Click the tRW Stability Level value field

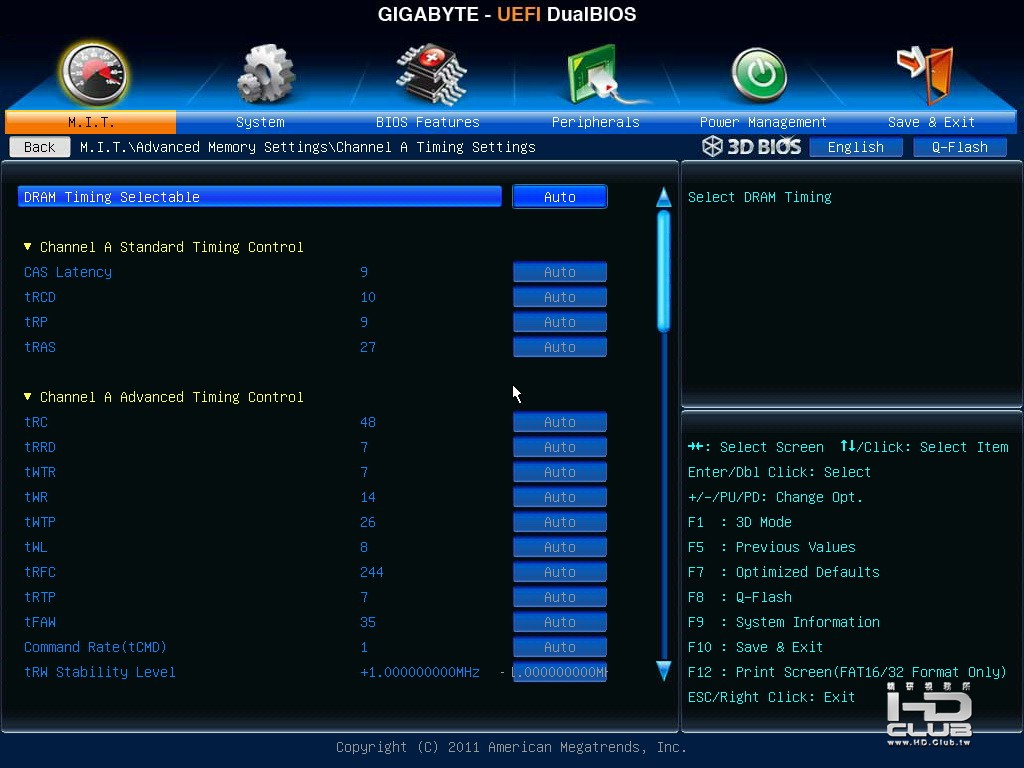click(x=560, y=672)
